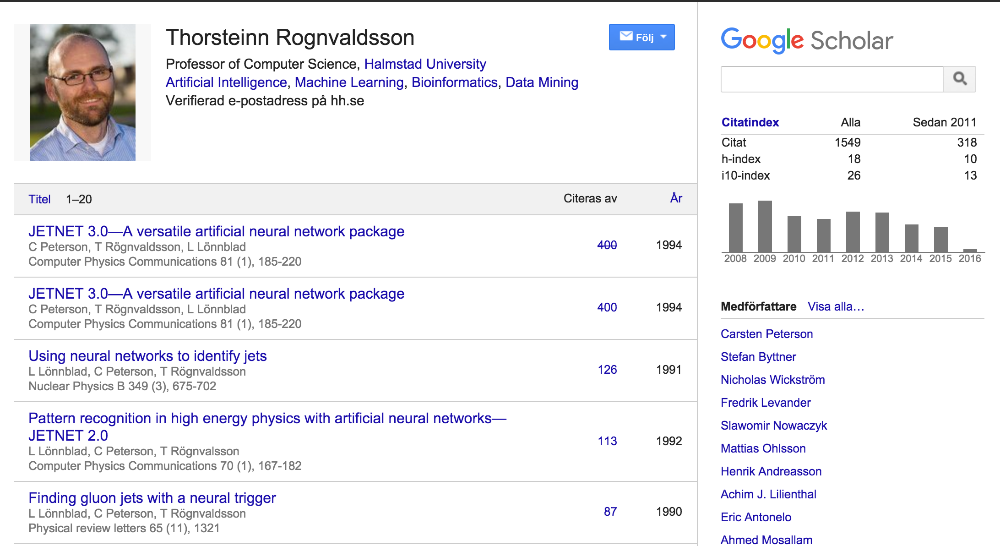
Task: Open the 'Pattern recognition in high energy physics' paper
Action: click(x=267, y=427)
